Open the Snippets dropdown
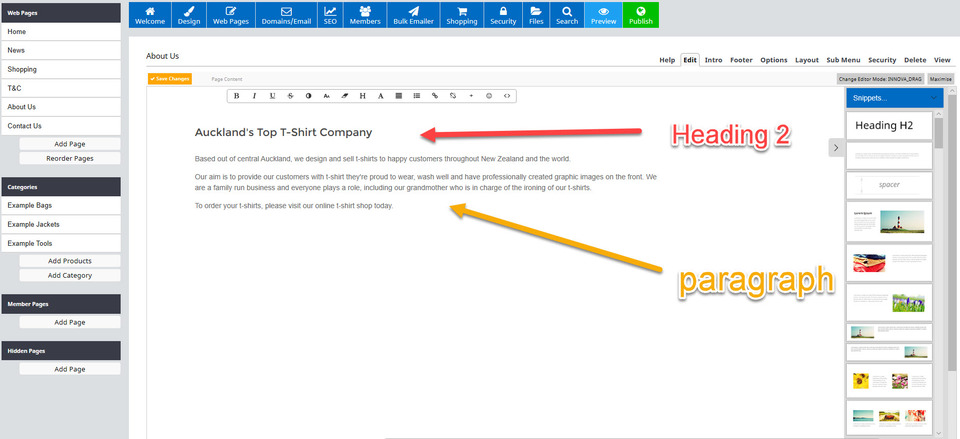The height and width of the screenshot is (439, 960). [894, 98]
